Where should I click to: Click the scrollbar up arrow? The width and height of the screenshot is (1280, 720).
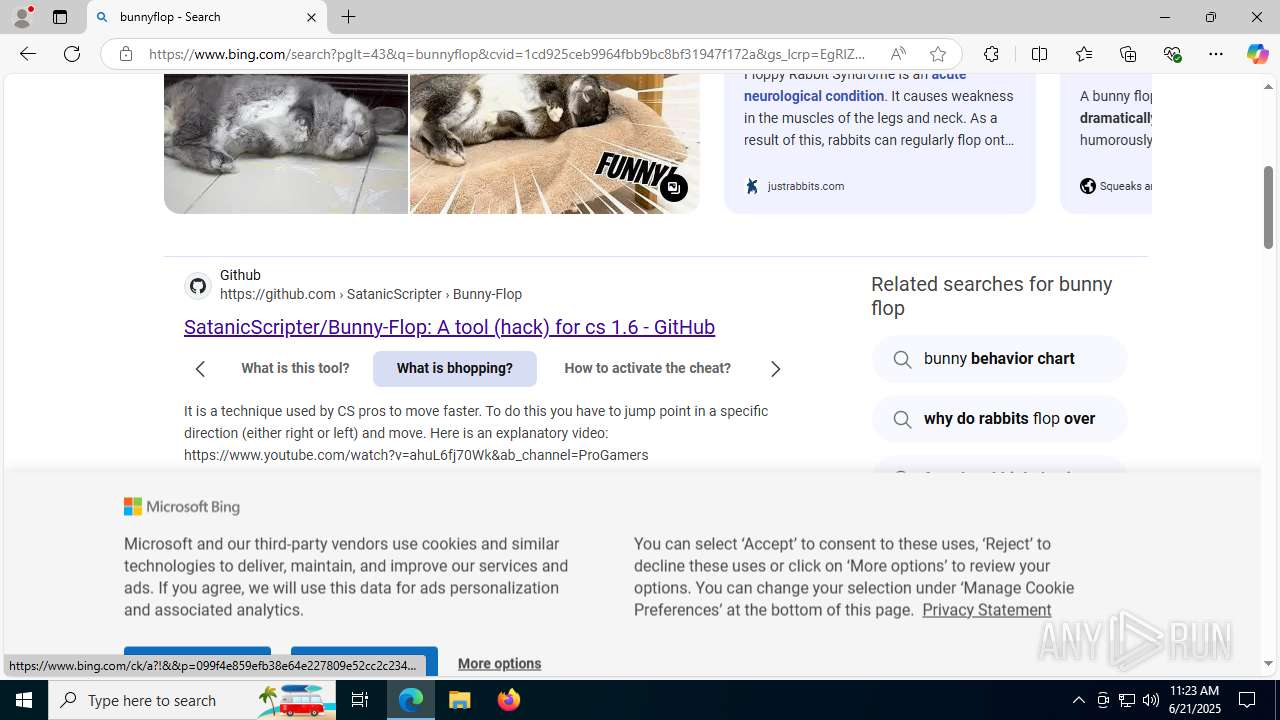pyautogui.click(x=1268, y=87)
